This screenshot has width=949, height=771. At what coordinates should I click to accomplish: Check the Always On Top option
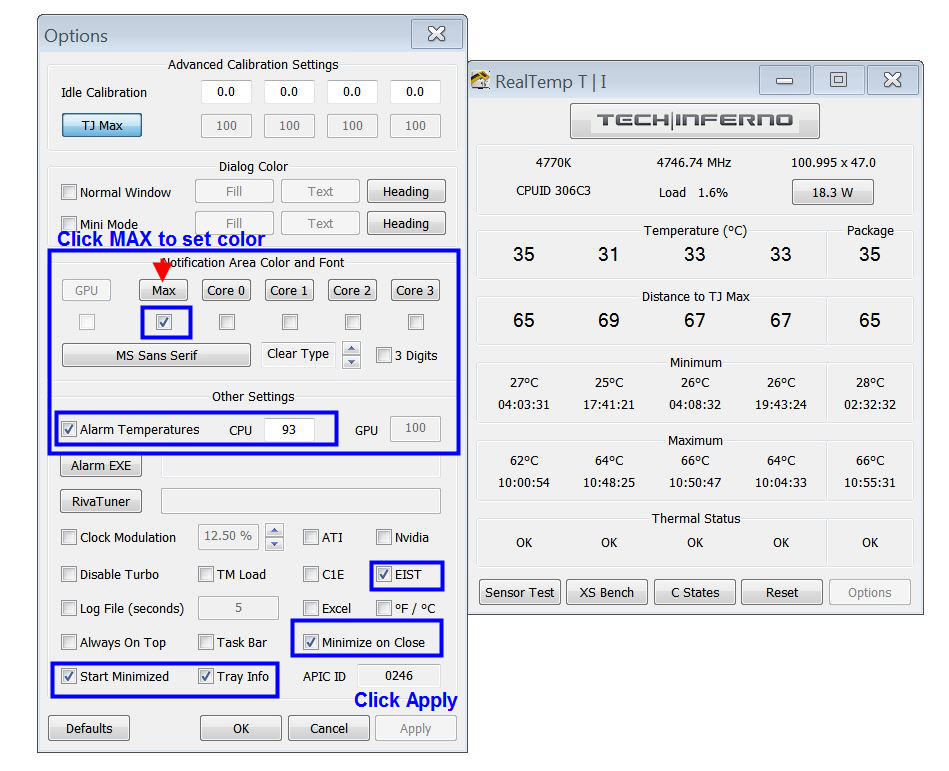[69, 642]
